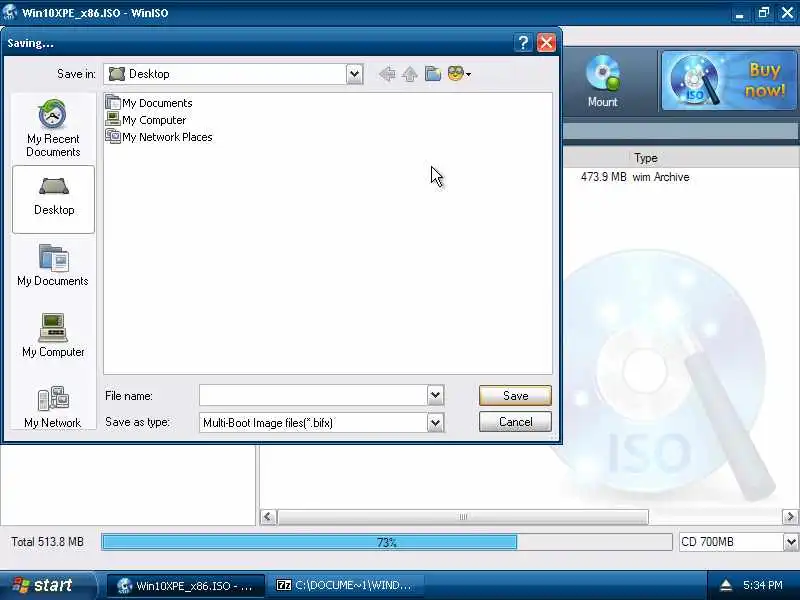
Task: Expand the File name dropdown arrow
Action: pyautogui.click(x=435, y=395)
